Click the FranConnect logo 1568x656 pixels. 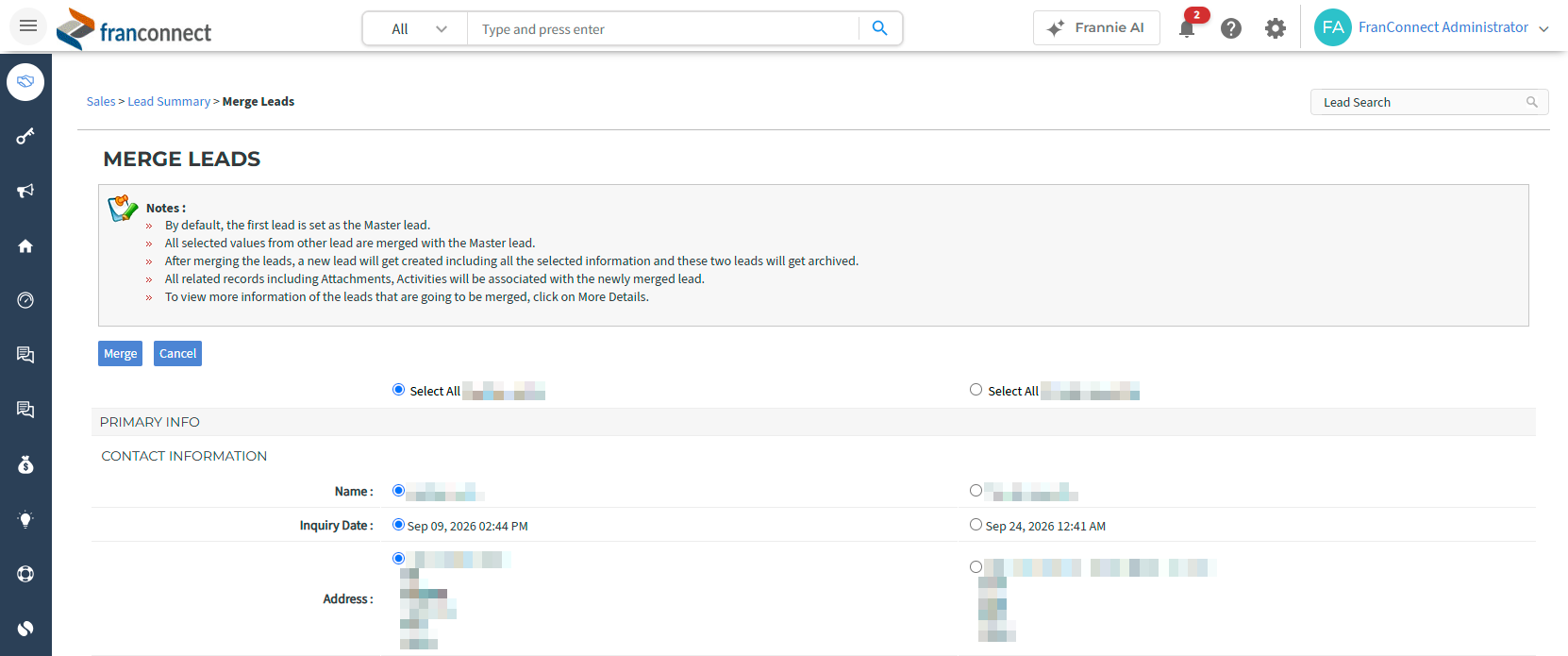[134, 28]
